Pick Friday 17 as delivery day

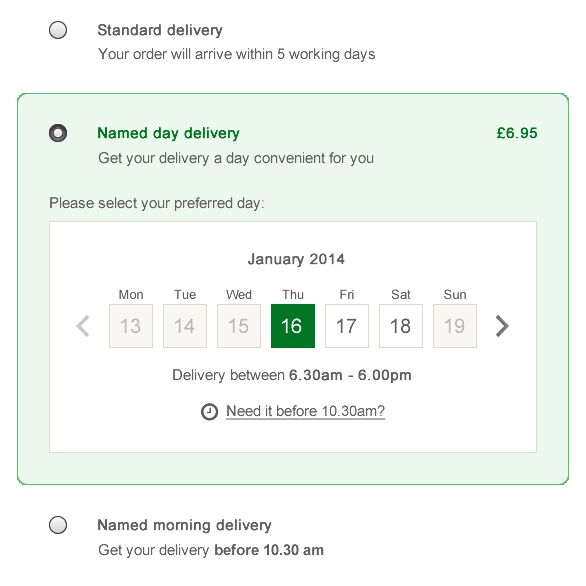347,326
